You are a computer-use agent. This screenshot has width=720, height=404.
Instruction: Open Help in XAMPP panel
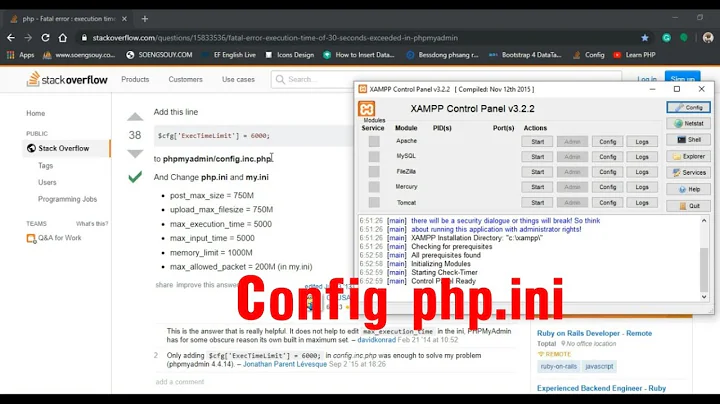pyautogui.click(x=688, y=189)
